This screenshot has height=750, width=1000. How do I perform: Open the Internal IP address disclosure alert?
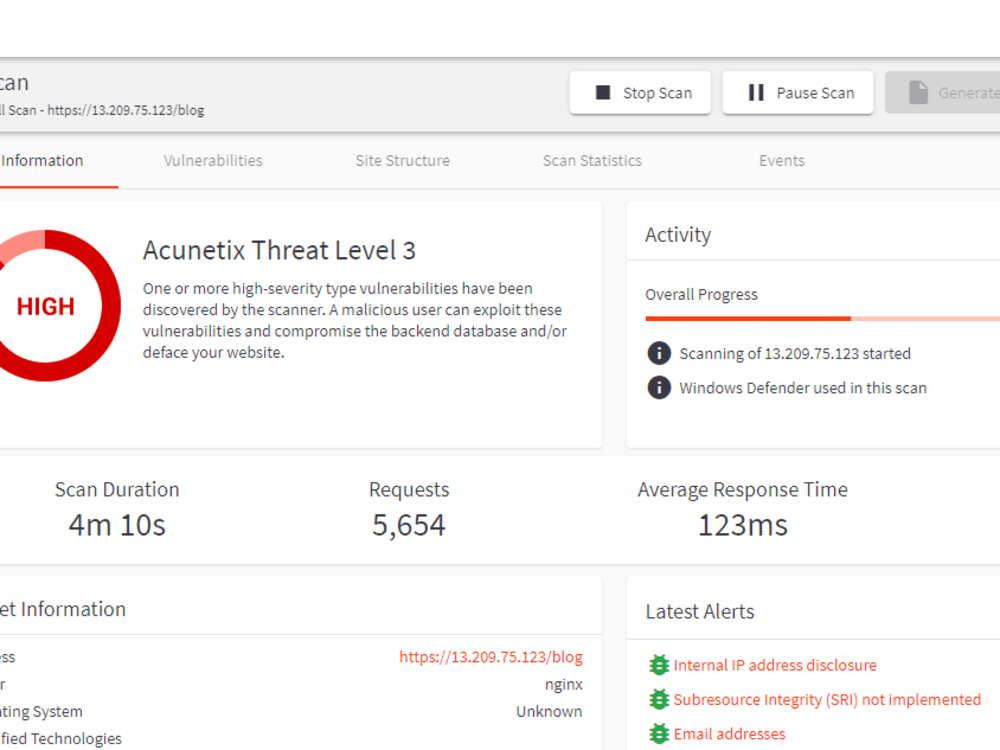click(x=775, y=665)
